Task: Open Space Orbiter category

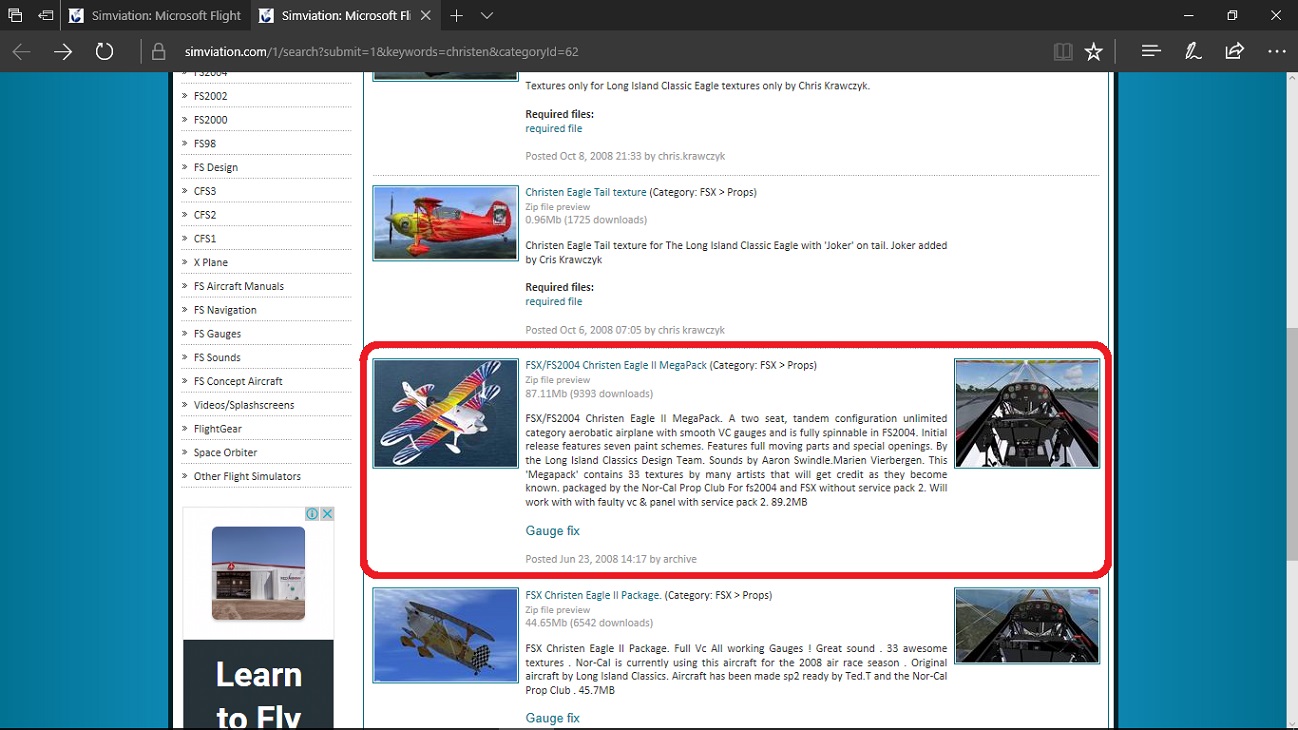Action: (225, 452)
